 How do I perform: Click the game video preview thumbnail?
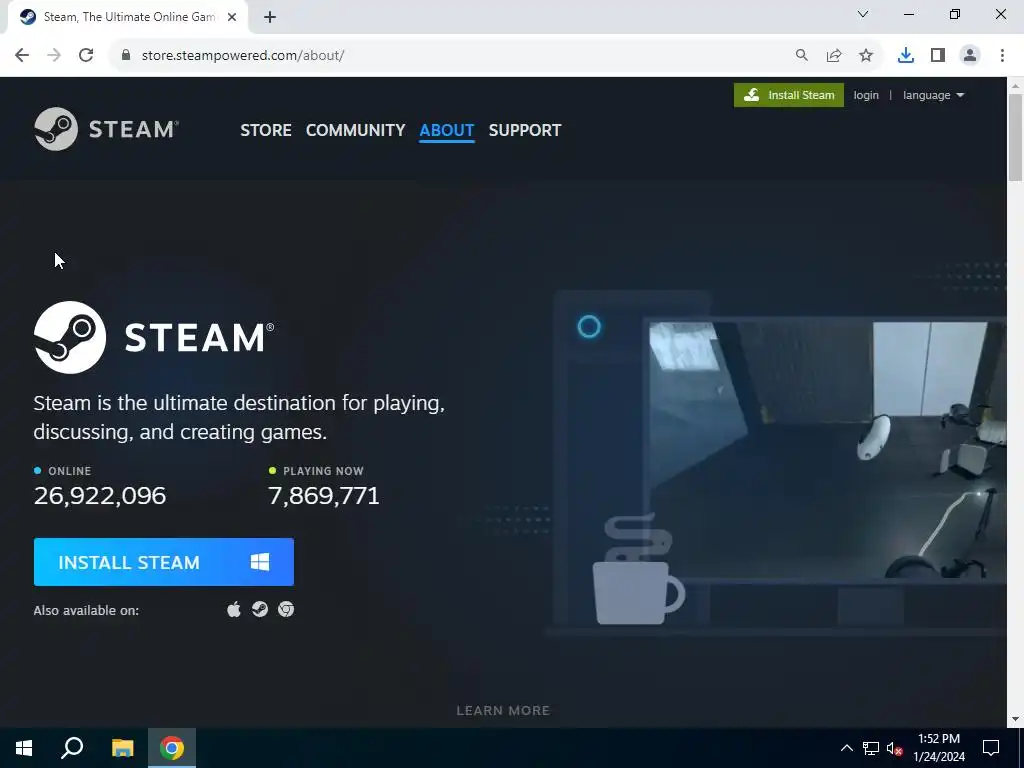point(828,451)
